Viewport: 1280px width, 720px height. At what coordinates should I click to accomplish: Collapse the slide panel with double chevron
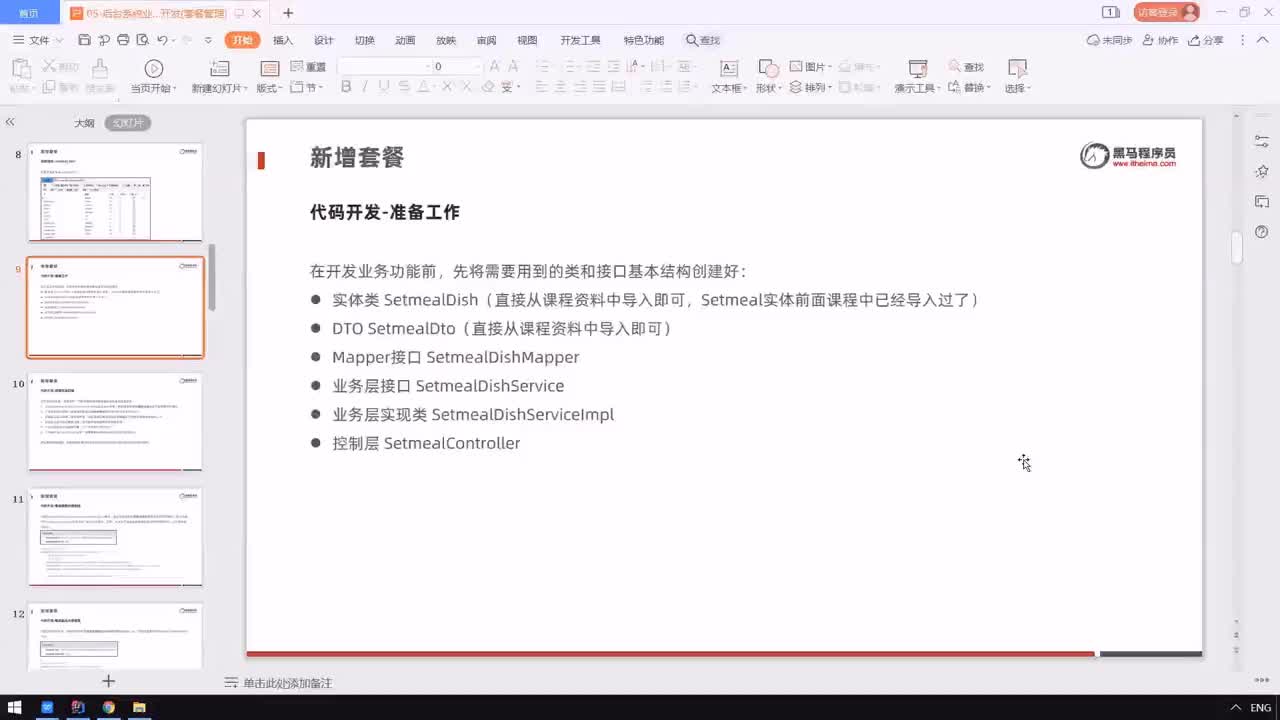pos(10,122)
